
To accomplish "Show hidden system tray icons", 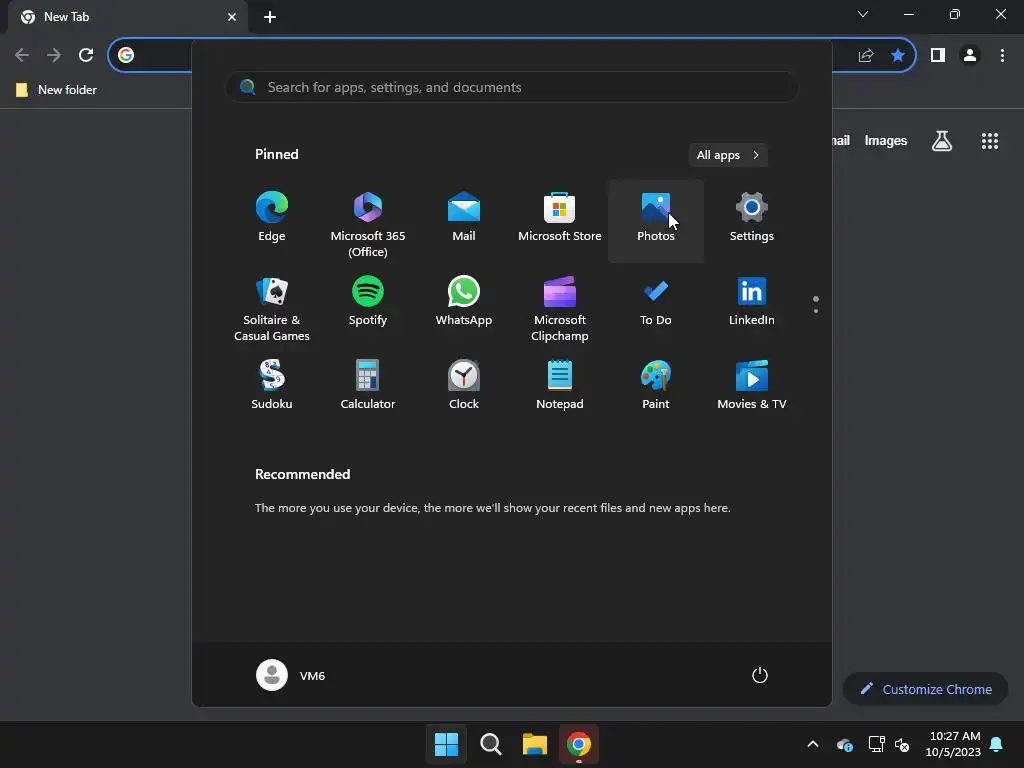I will (813, 744).
